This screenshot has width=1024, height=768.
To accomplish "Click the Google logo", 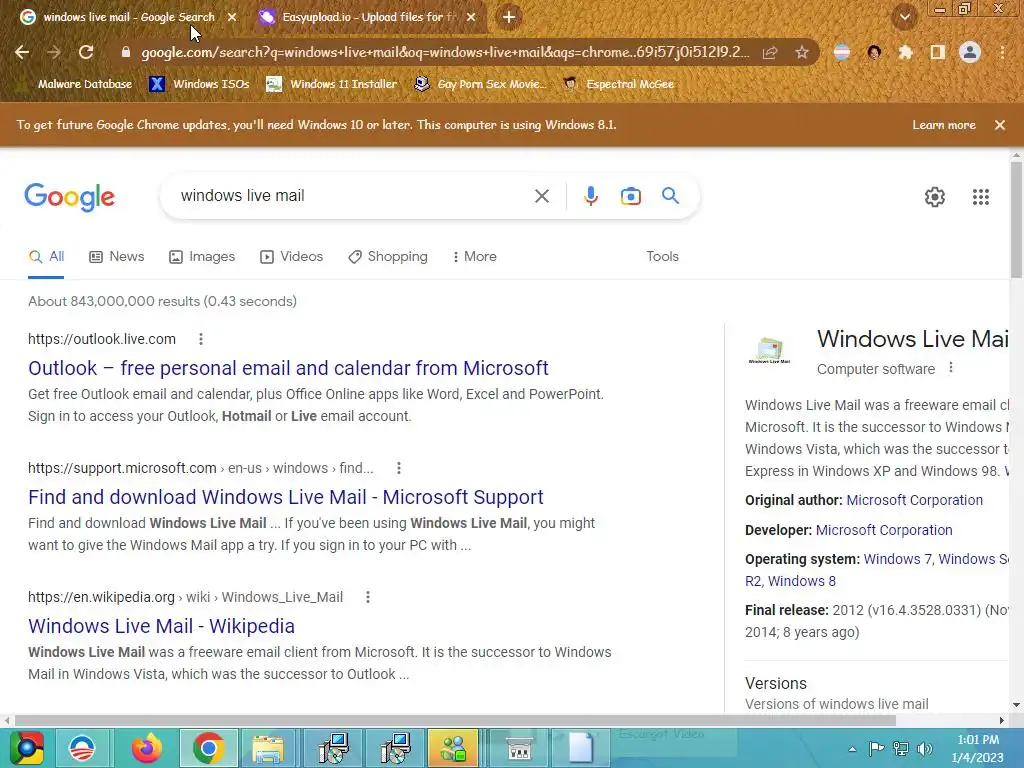I will [x=69, y=197].
